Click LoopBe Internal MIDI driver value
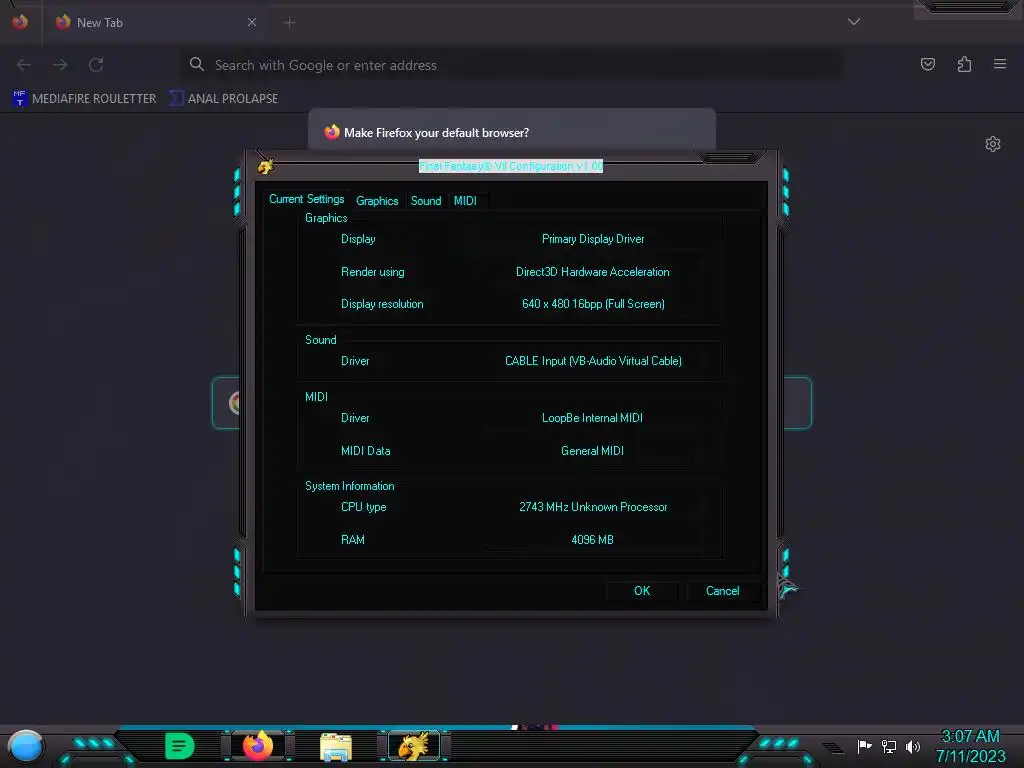Image resolution: width=1024 pixels, height=768 pixels. click(592, 418)
